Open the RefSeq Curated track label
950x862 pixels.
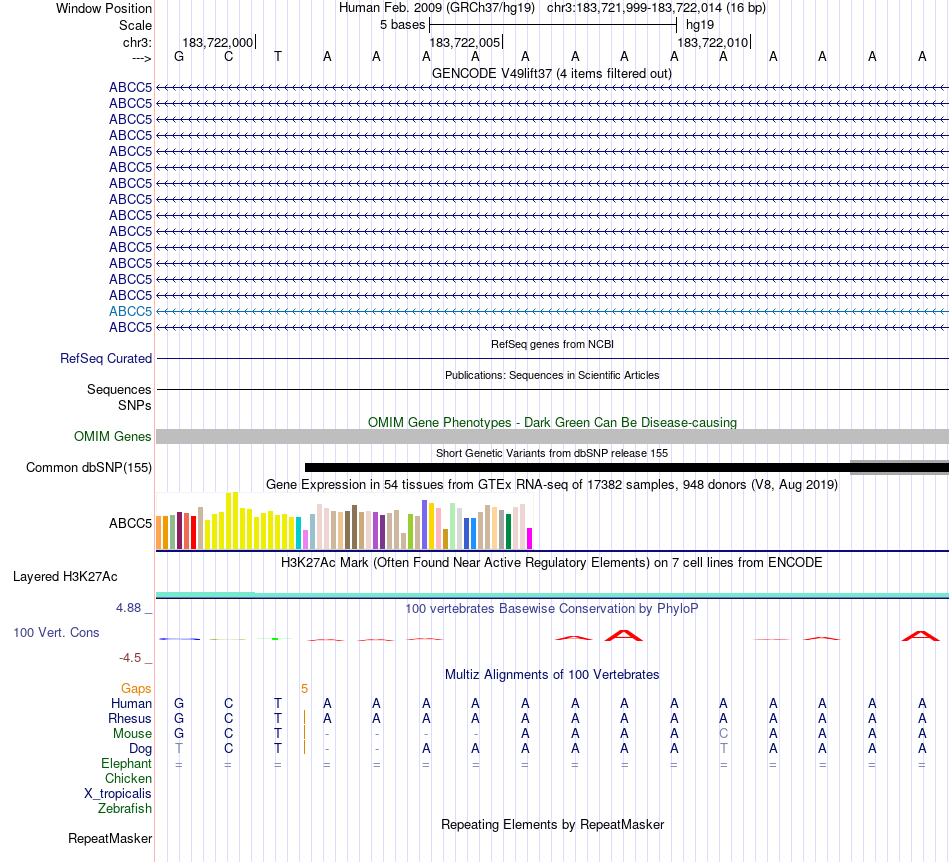[x=106, y=359]
